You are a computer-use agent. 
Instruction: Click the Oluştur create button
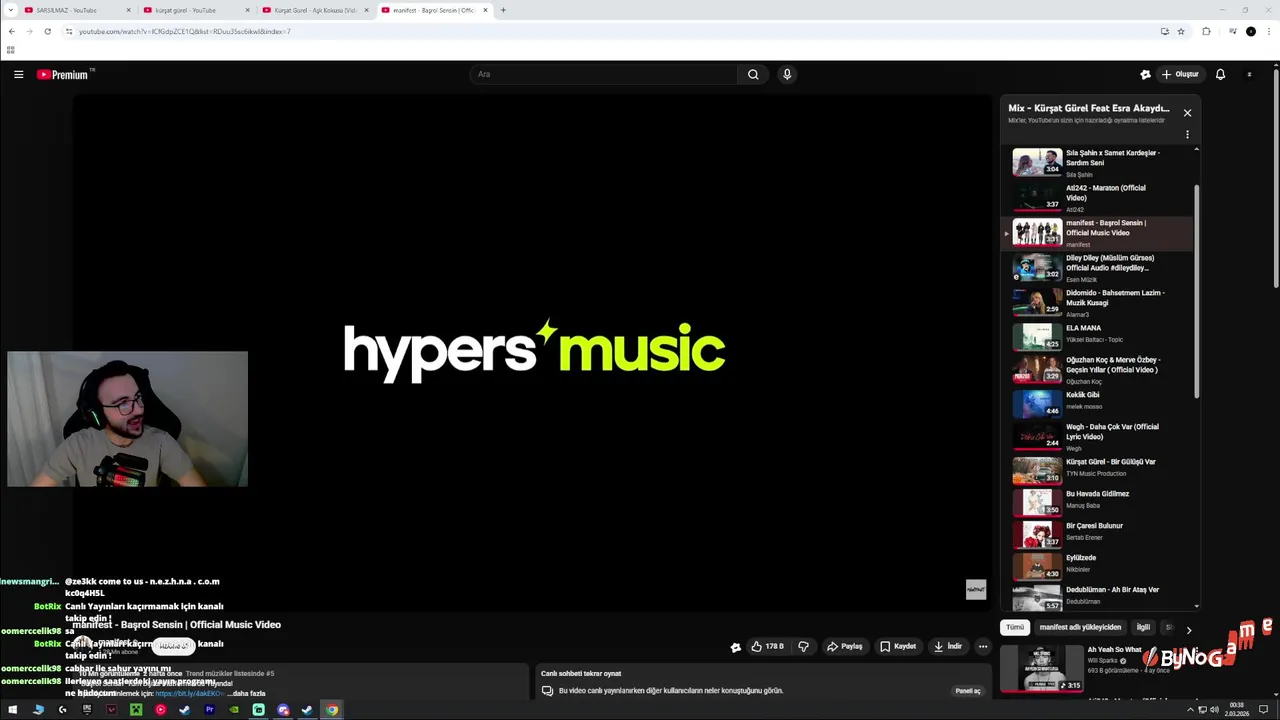pyautogui.click(x=1181, y=74)
